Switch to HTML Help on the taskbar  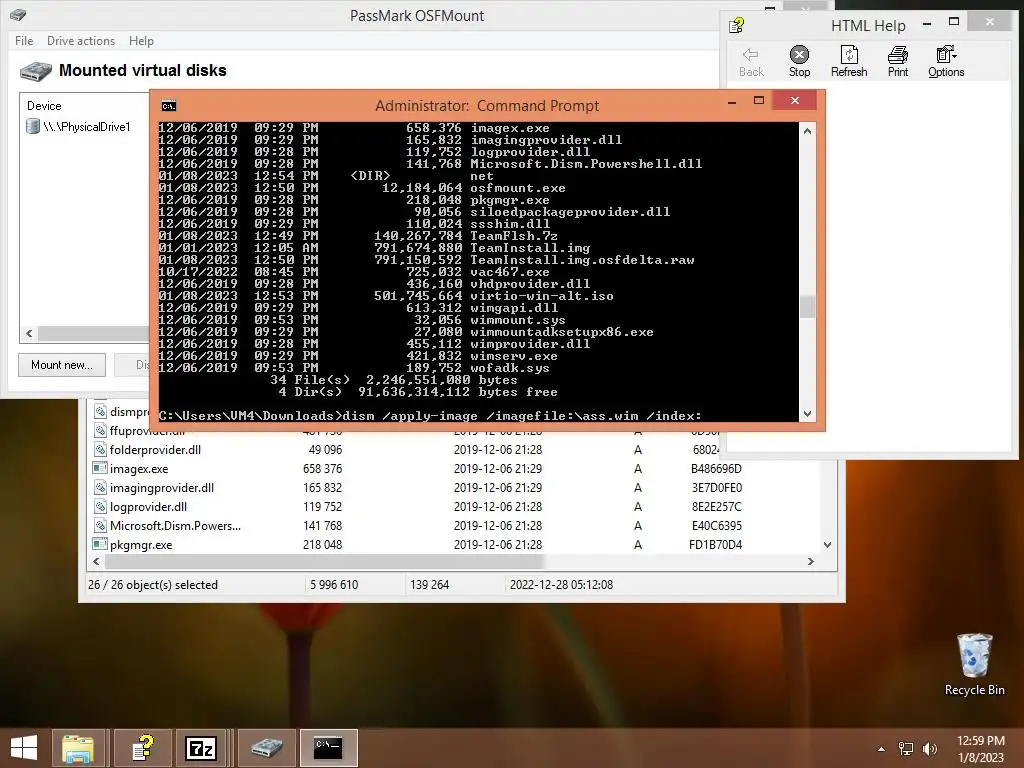coord(143,748)
